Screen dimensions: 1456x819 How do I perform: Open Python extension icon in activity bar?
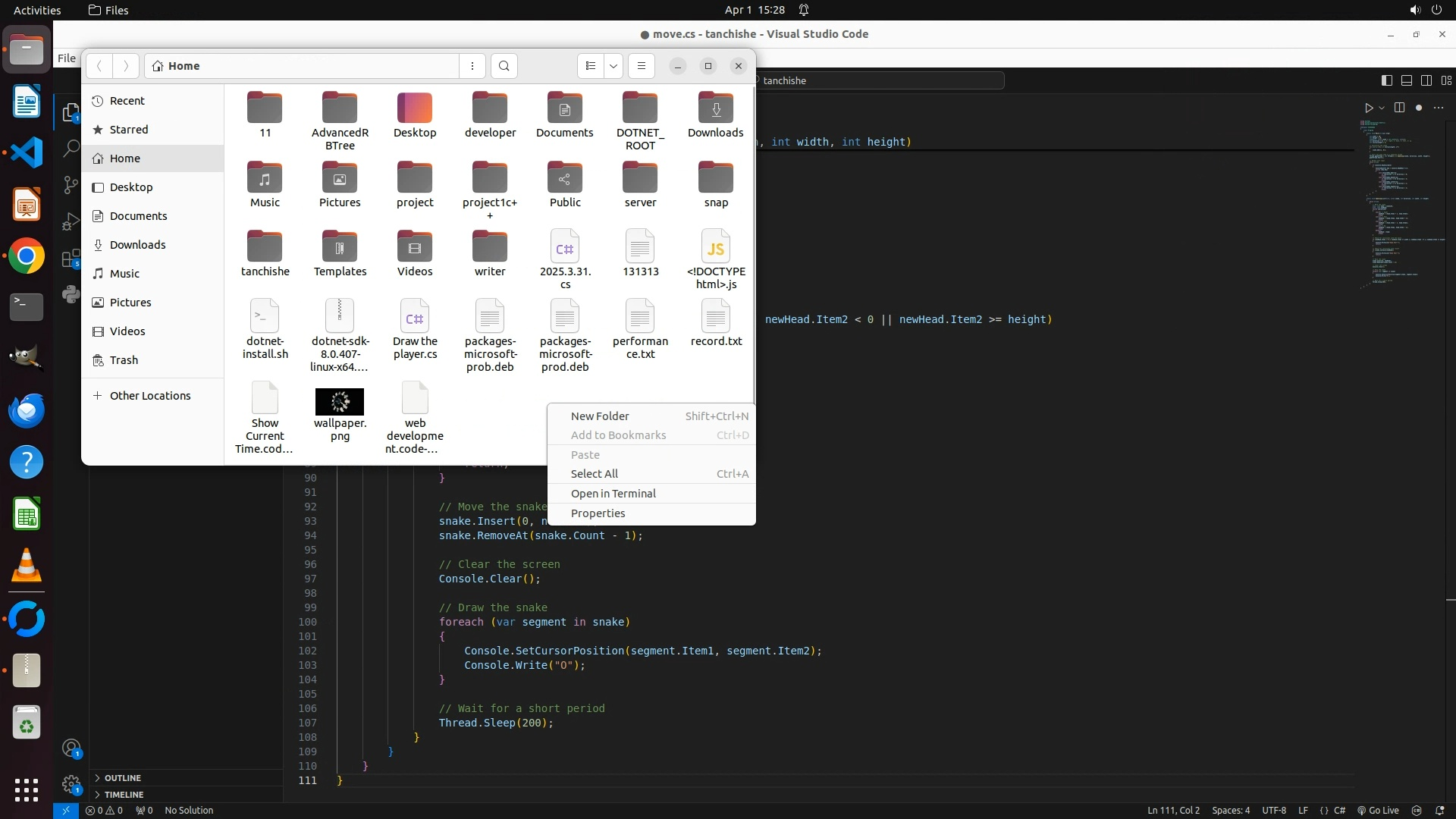71,294
